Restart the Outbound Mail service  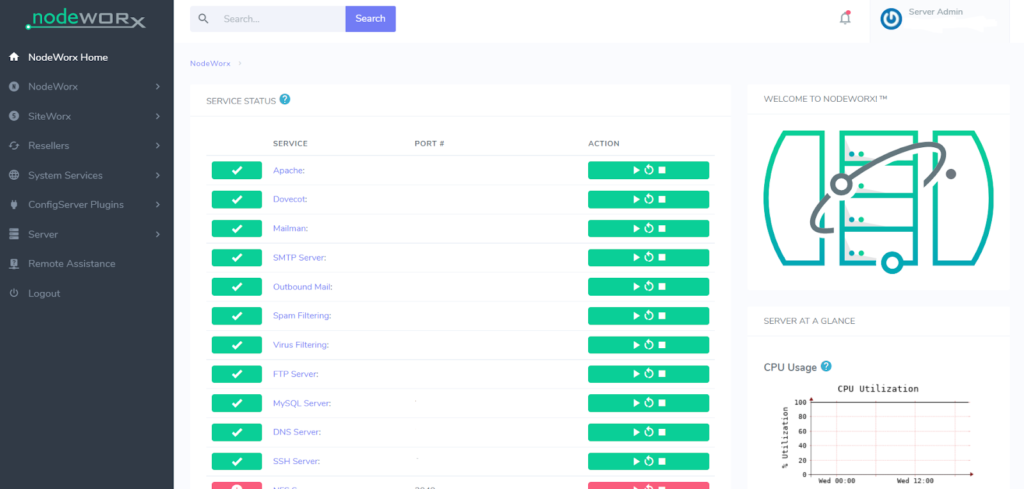pyautogui.click(x=649, y=287)
